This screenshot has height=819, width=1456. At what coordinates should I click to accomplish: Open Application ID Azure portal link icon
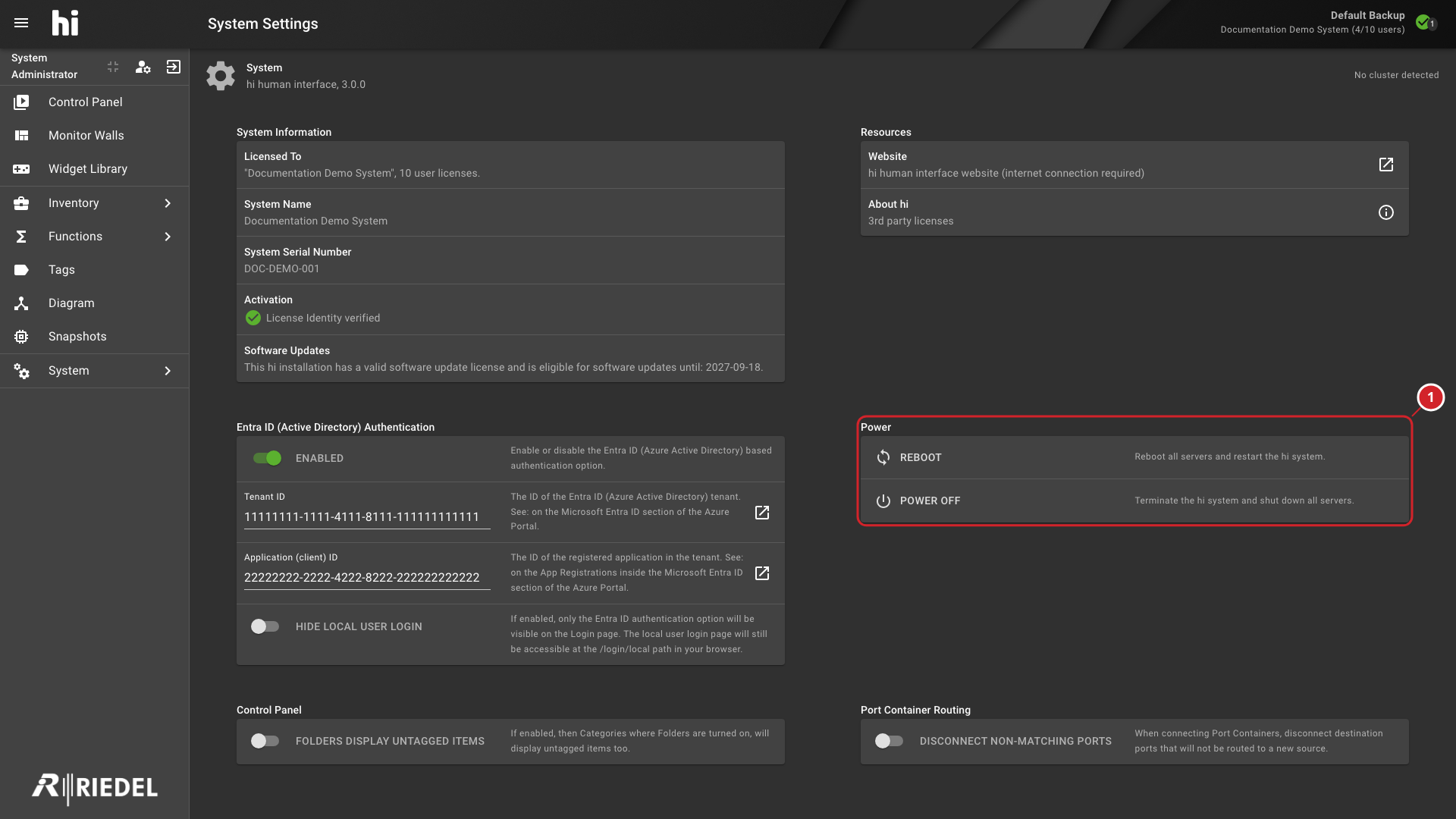pos(762,573)
